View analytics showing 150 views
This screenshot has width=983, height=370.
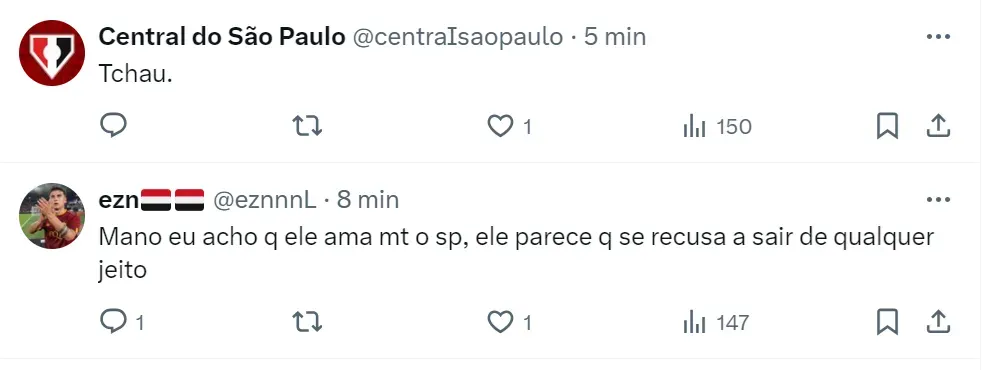[x=717, y=127]
